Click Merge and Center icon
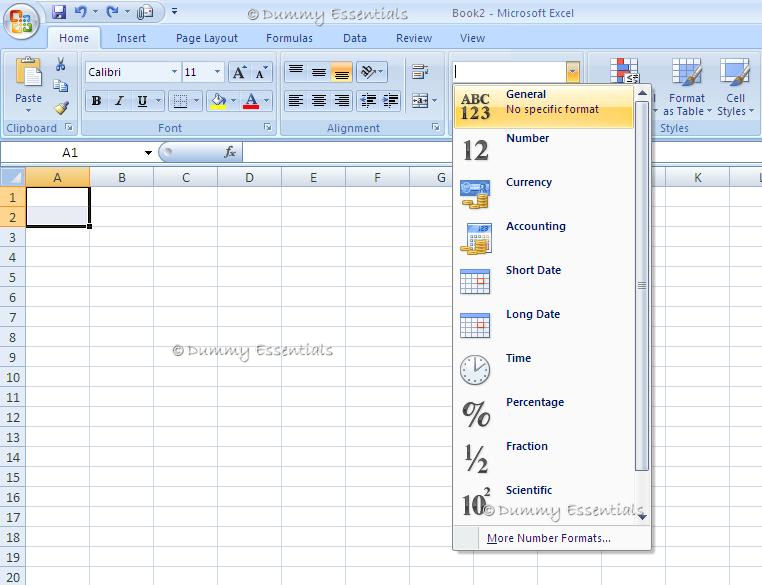Screen dimensions: 762x585 click(419, 101)
